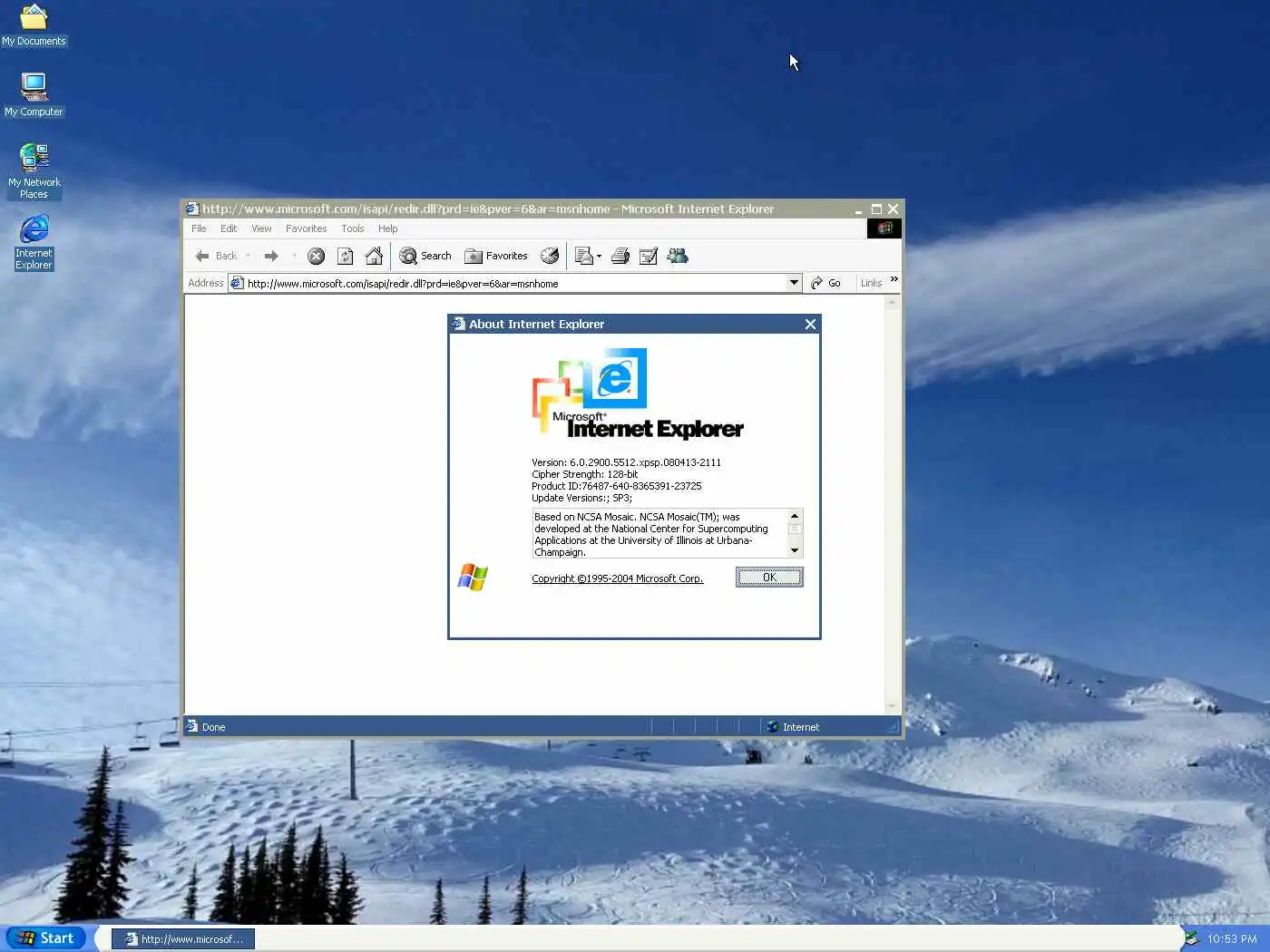1270x952 pixels.
Task: Open the Start menu button
Action: click(45, 938)
